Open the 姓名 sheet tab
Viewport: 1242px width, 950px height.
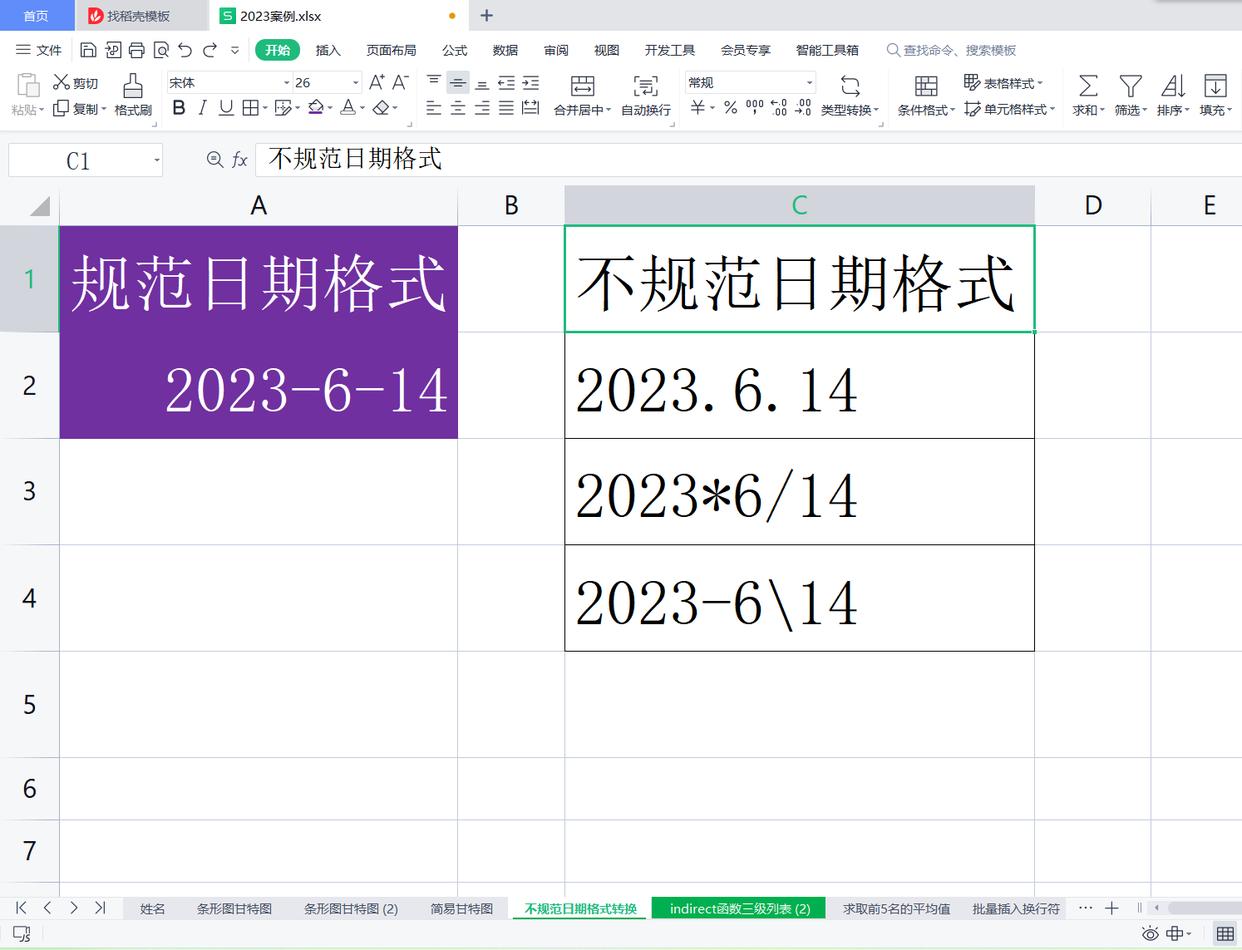pyautogui.click(x=153, y=908)
